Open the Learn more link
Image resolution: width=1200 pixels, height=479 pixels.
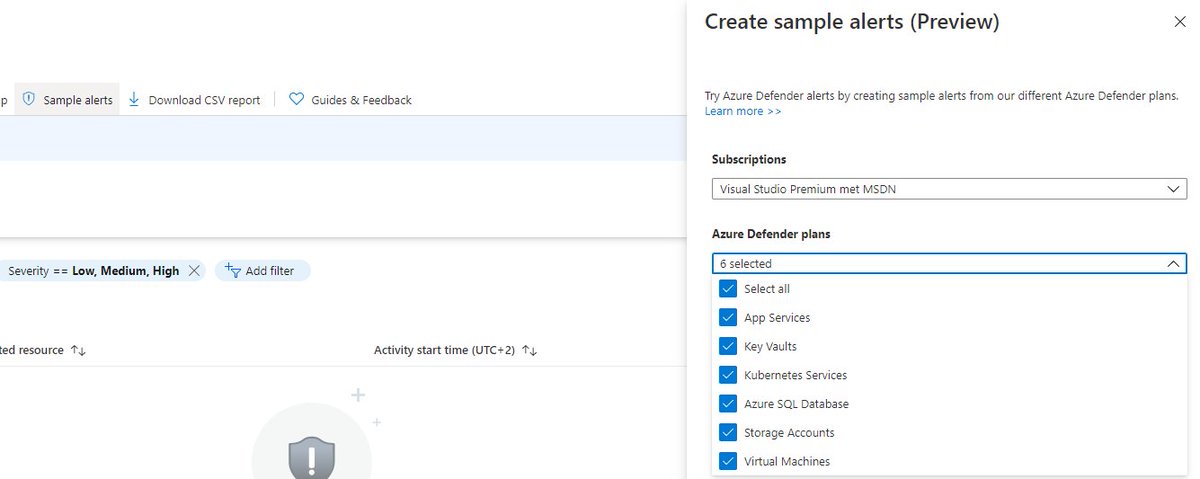tap(743, 111)
